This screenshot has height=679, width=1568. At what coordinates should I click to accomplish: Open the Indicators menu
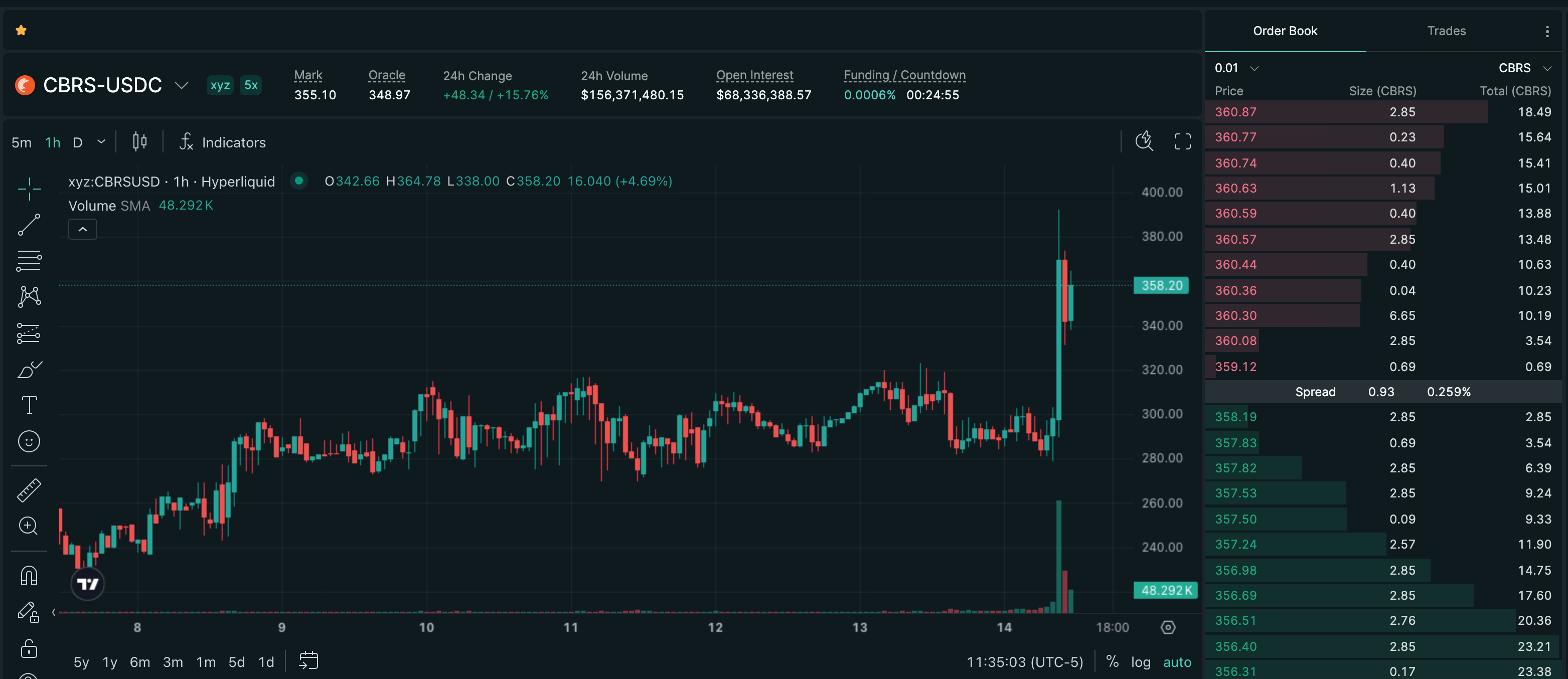[x=222, y=142]
